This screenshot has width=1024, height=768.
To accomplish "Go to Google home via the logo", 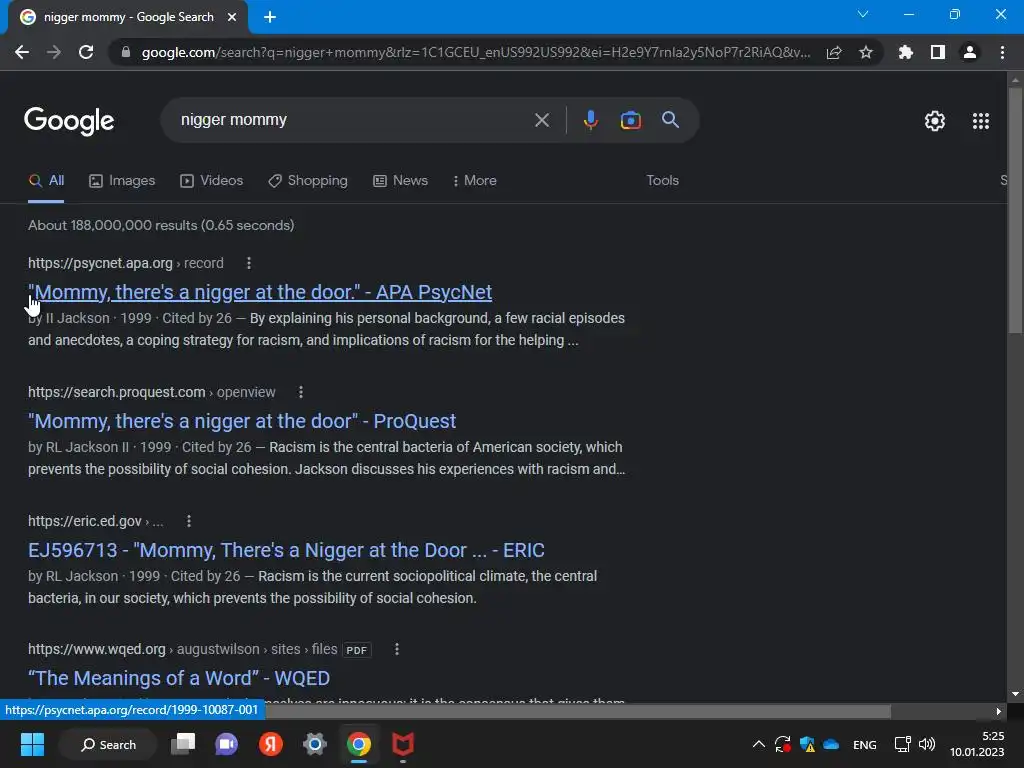I will (69, 121).
